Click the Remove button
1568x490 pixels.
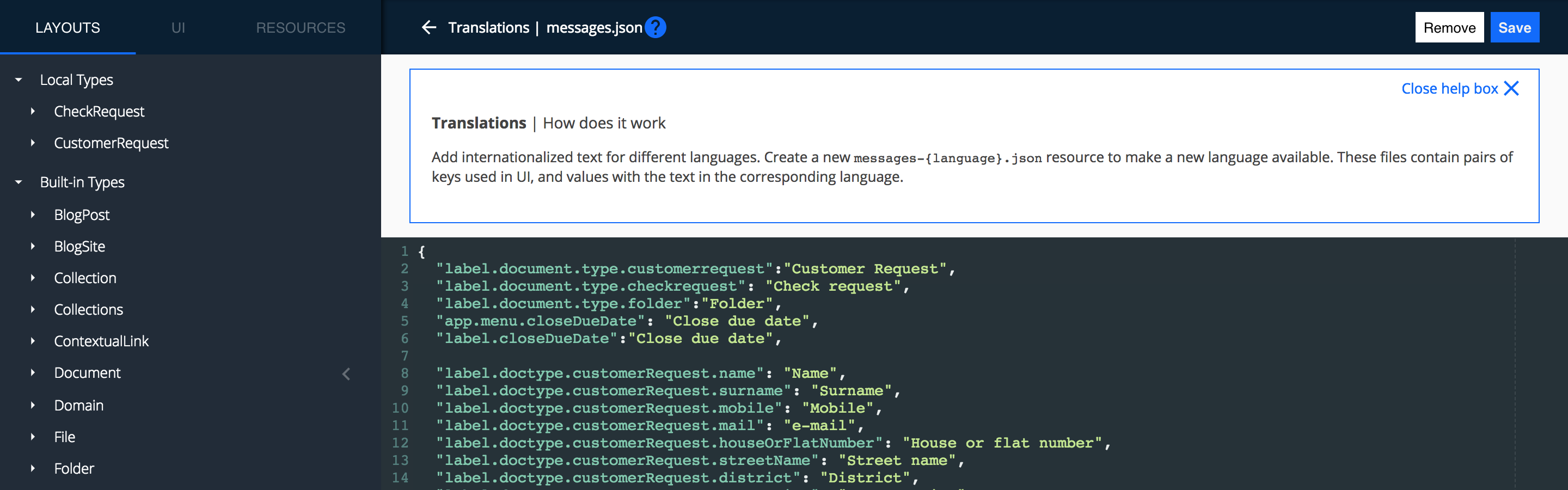(x=1449, y=28)
